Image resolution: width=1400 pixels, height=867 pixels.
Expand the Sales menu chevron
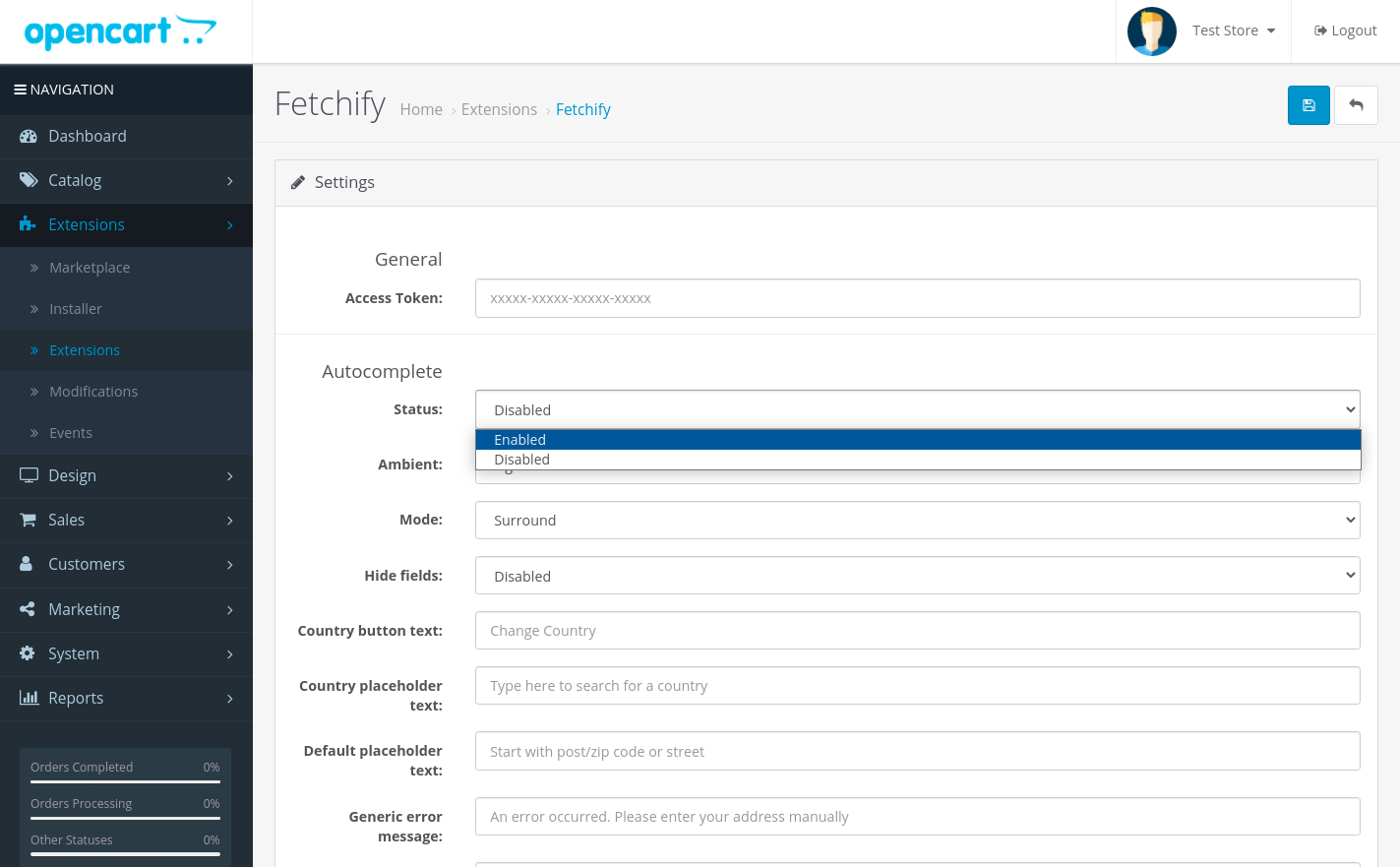pyautogui.click(x=230, y=521)
